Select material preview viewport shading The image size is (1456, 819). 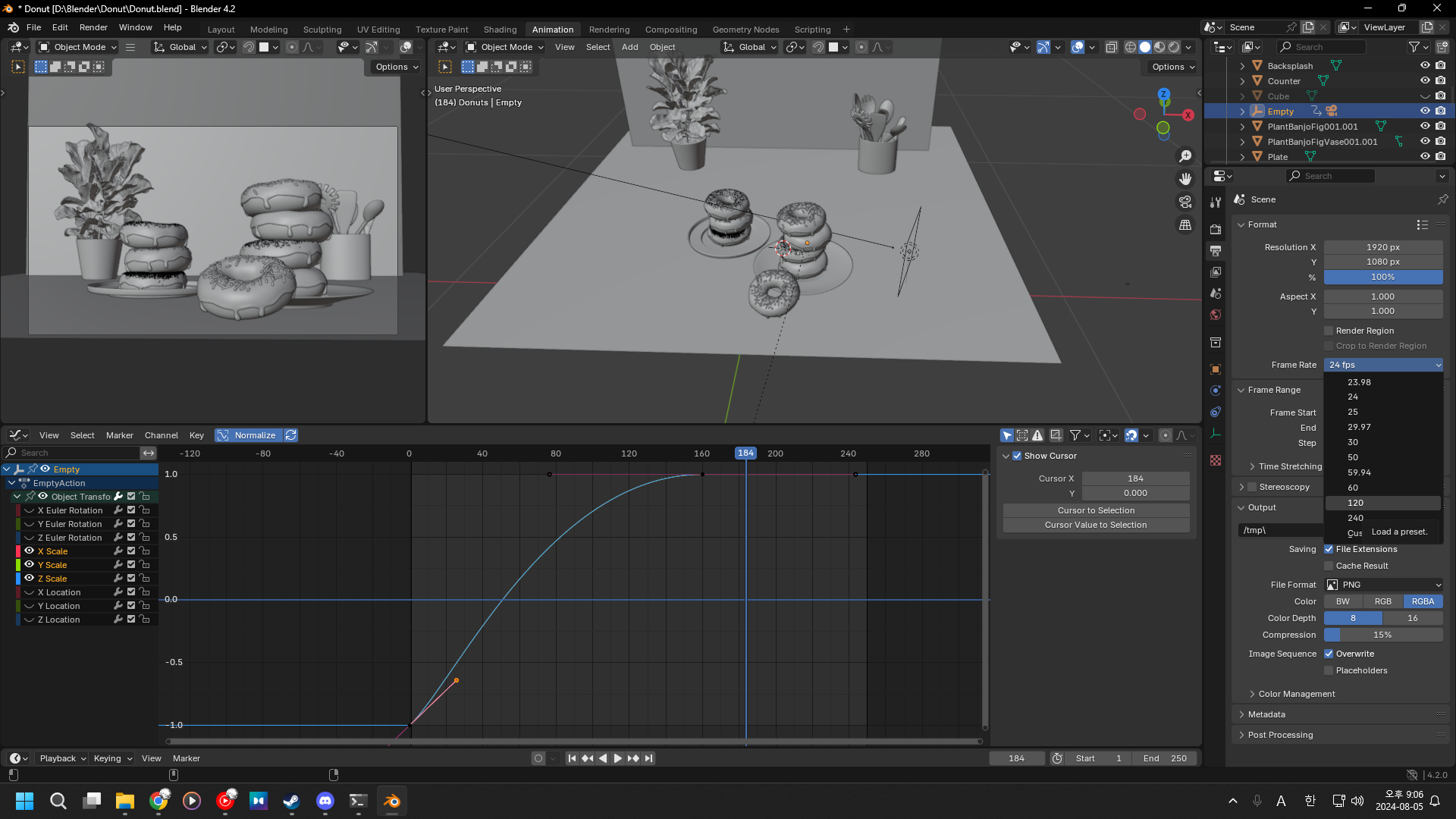pyautogui.click(x=1159, y=47)
